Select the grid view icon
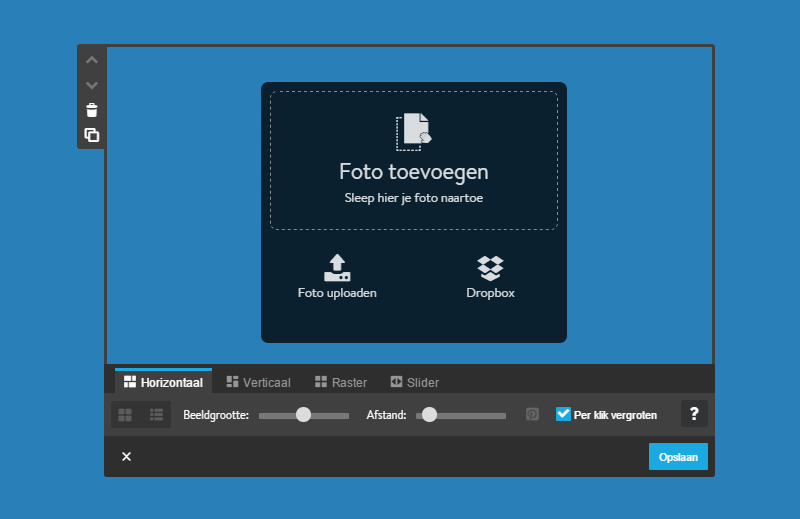Image resolution: width=800 pixels, height=519 pixels. 125,415
